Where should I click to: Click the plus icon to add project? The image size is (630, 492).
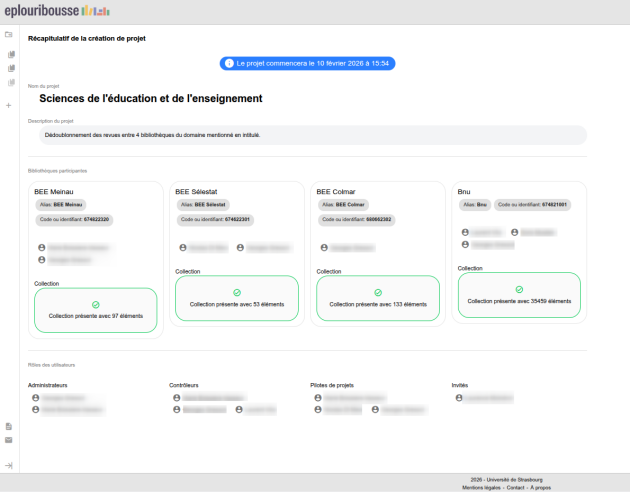pyautogui.click(x=9, y=105)
